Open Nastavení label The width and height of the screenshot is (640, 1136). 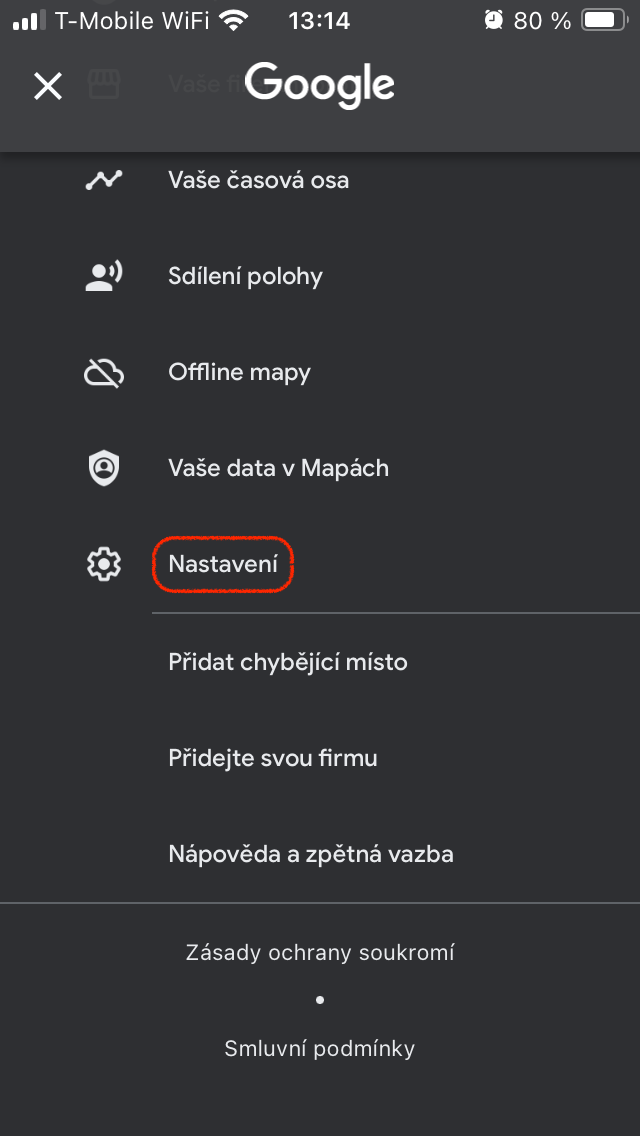pos(223,564)
